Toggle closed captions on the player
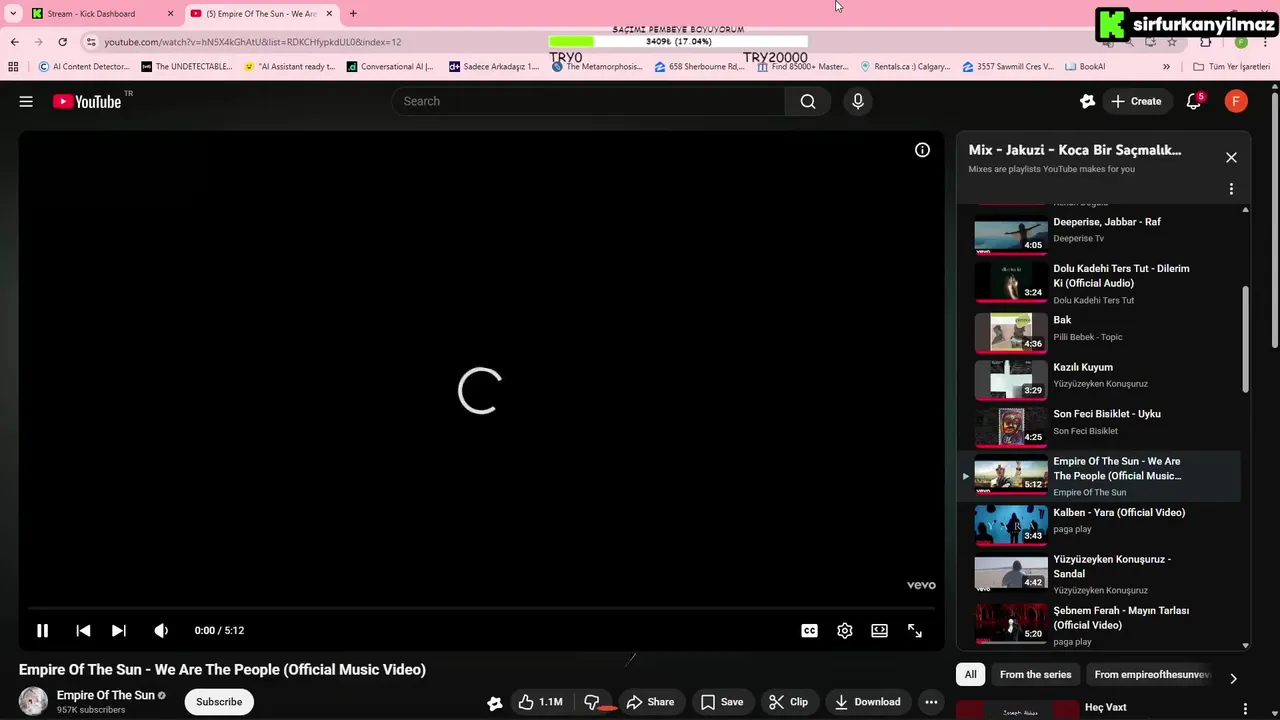1280x720 pixels. (x=810, y=630)
